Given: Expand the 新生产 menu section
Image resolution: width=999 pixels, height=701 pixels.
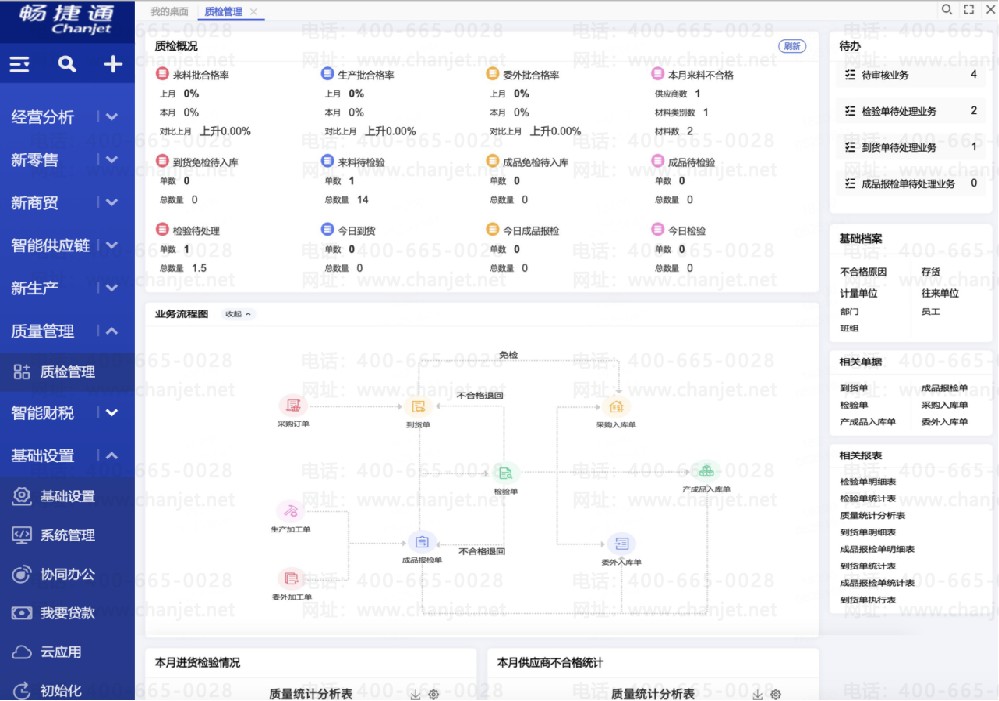Looking at the screenshot, I should pyautogui.click(x=112, y=288).
